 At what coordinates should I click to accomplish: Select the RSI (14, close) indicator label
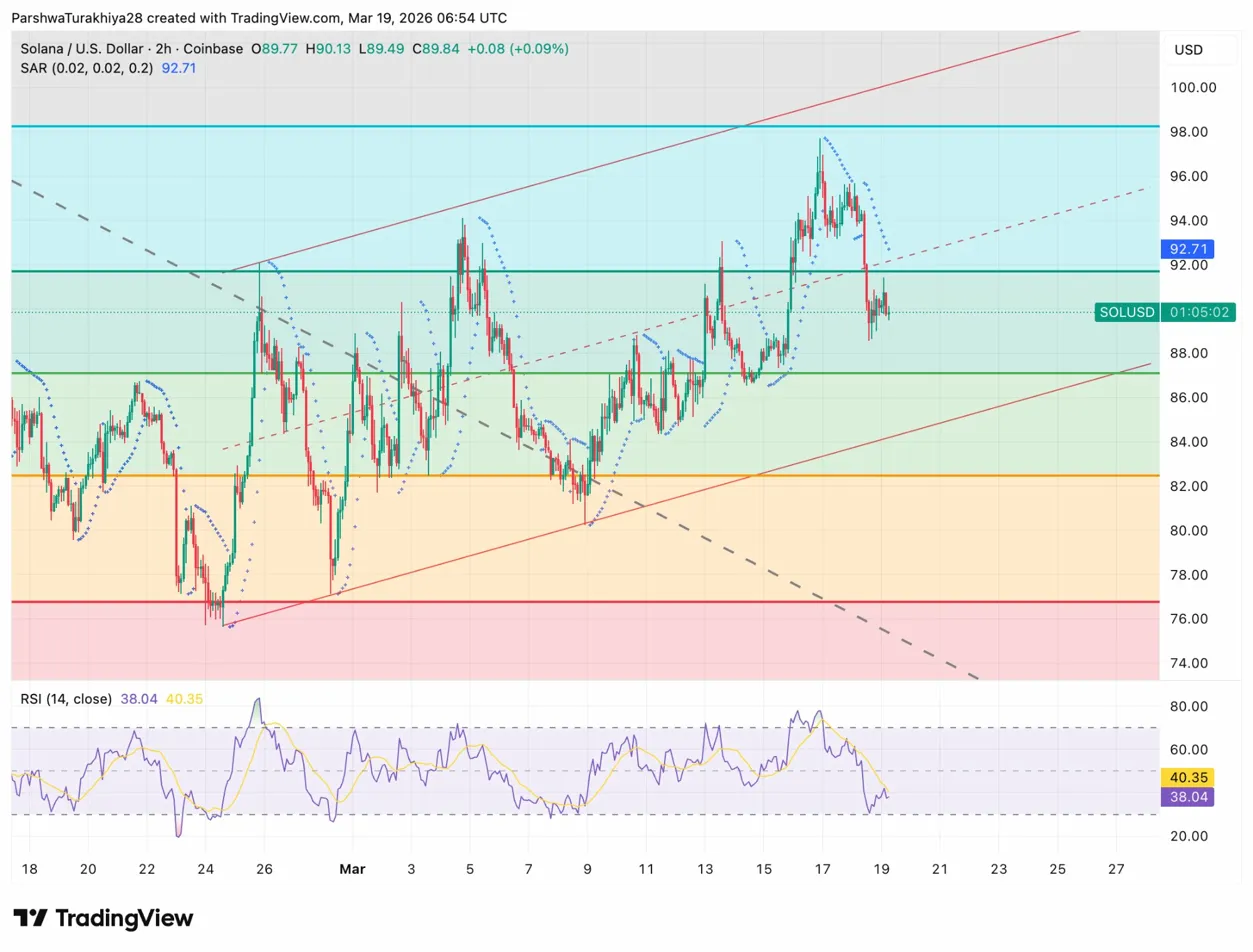coord(66,698)
